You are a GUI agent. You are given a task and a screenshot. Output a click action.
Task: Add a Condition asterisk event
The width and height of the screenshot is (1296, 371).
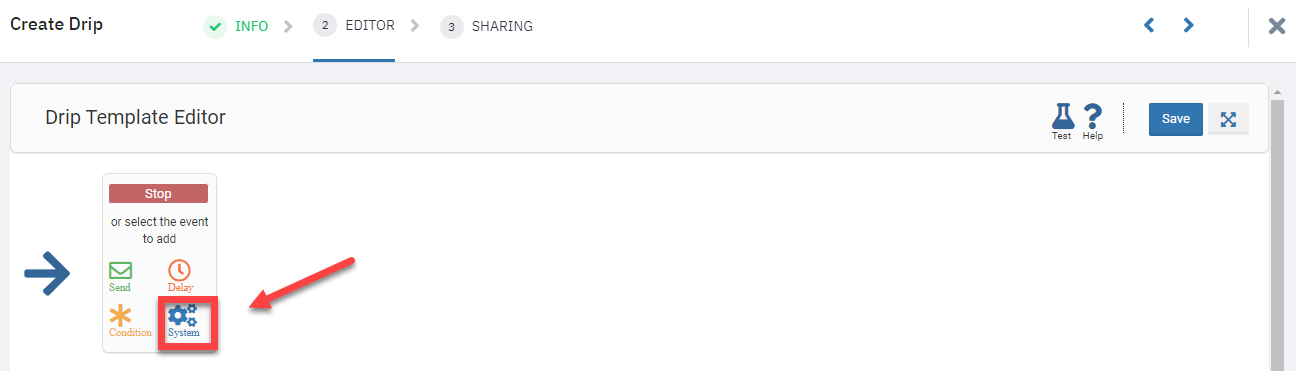click(129, 321)
